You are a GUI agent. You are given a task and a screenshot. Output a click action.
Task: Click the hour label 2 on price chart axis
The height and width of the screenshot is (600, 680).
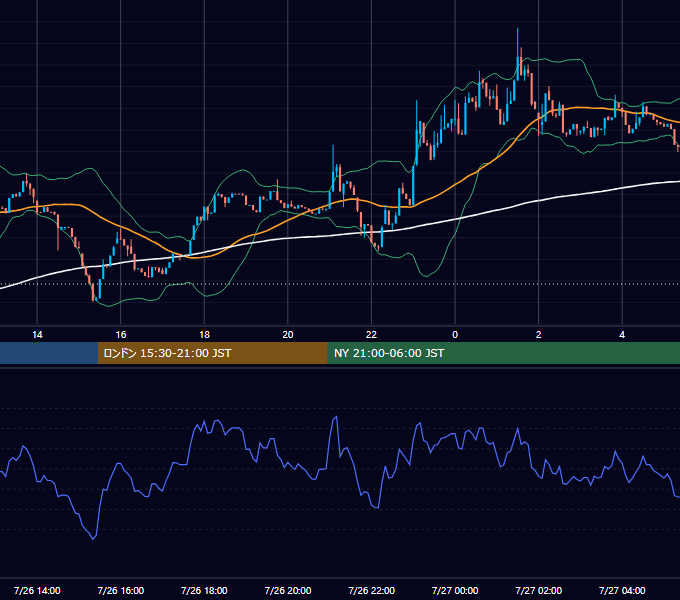(x=538, y=335)
